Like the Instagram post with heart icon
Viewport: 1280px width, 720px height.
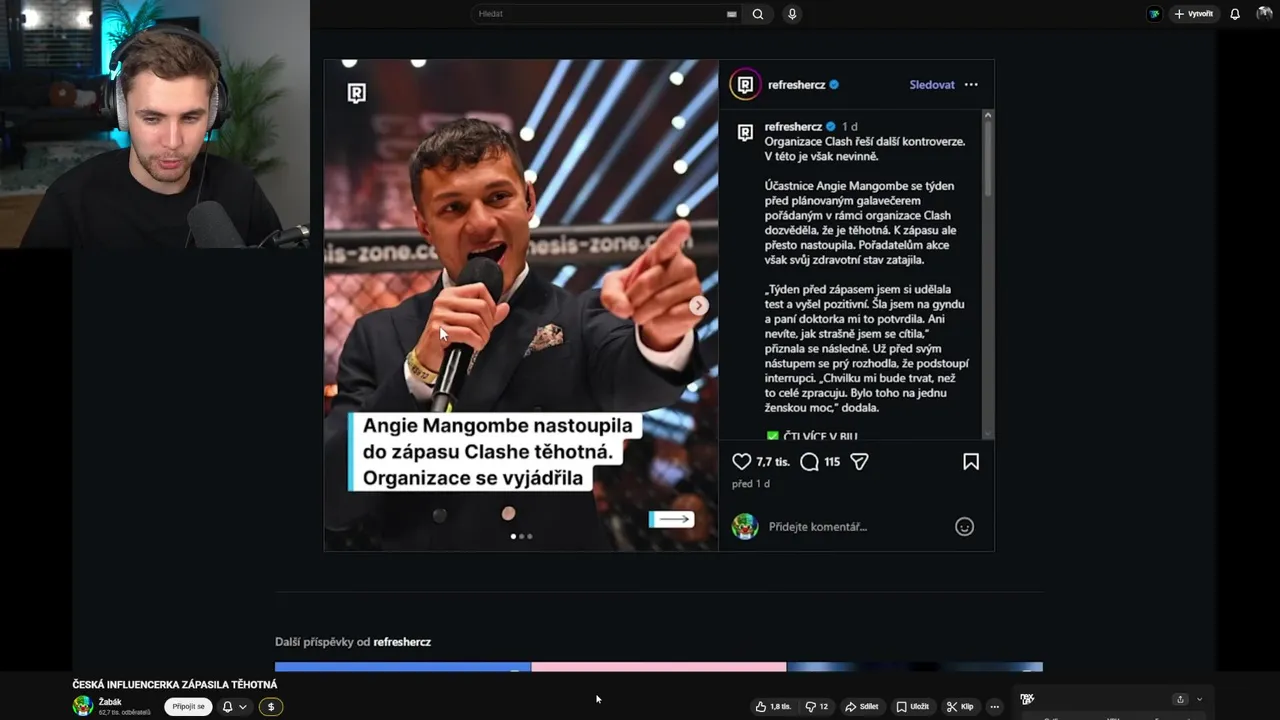(742, 461)
